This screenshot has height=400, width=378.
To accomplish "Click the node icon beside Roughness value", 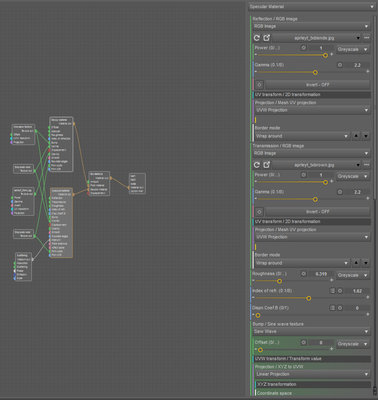I will (x=303, y=274).
